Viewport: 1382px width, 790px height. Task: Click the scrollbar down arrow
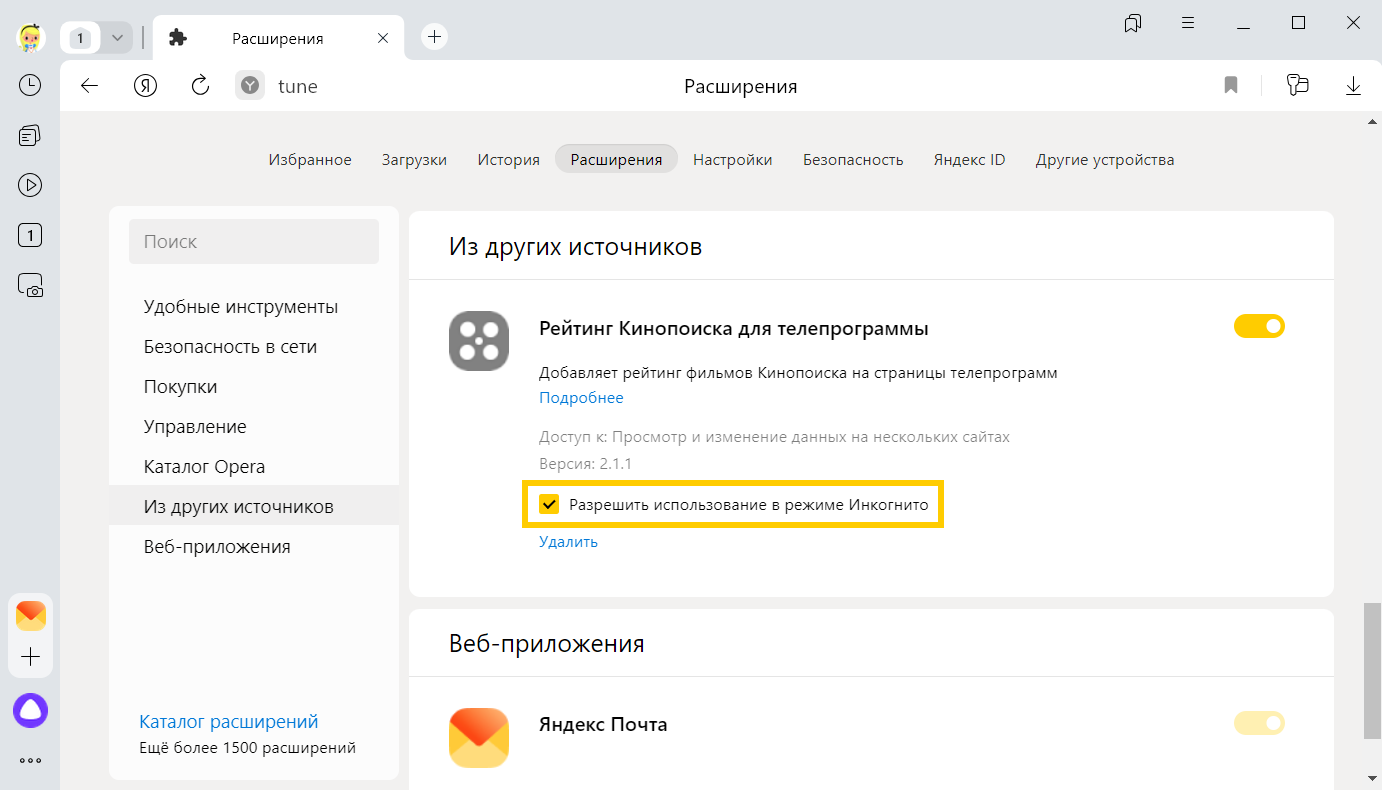point(1372,777)
